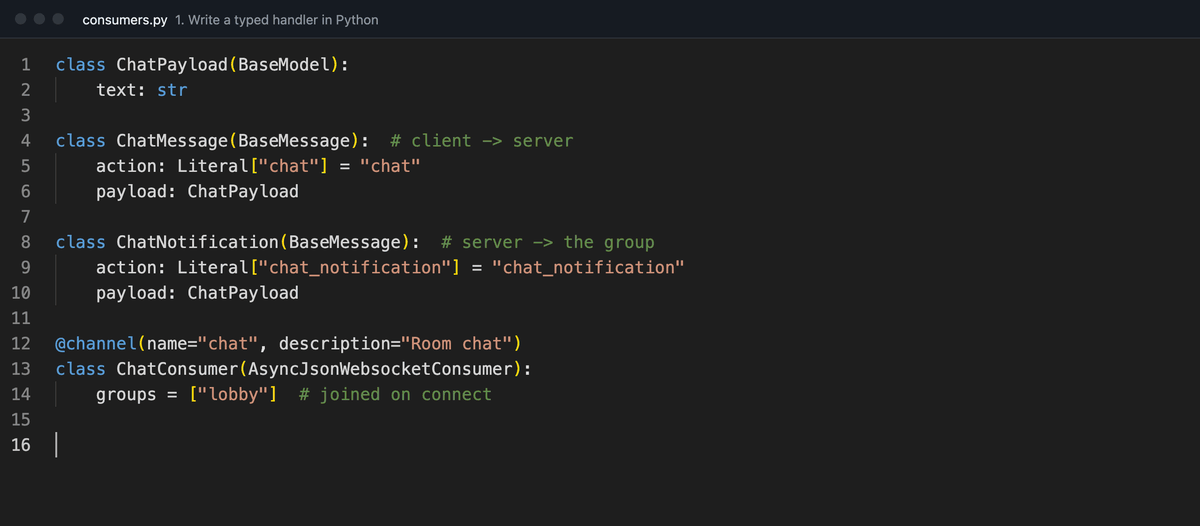Click the ChatConsumer class name

point(177,368)
